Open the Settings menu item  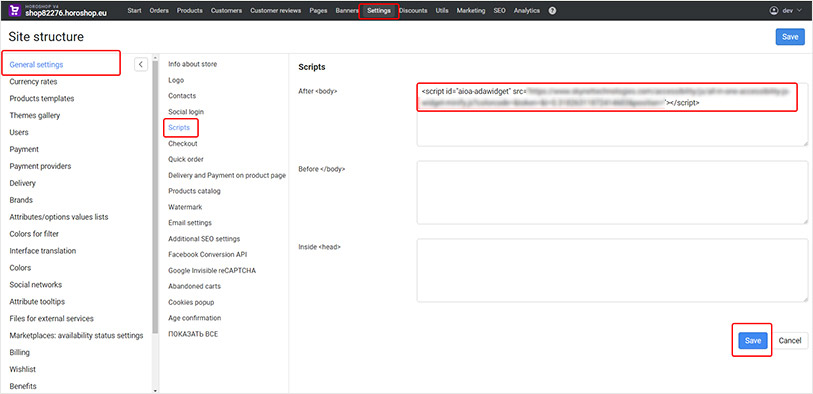point(379,10)
